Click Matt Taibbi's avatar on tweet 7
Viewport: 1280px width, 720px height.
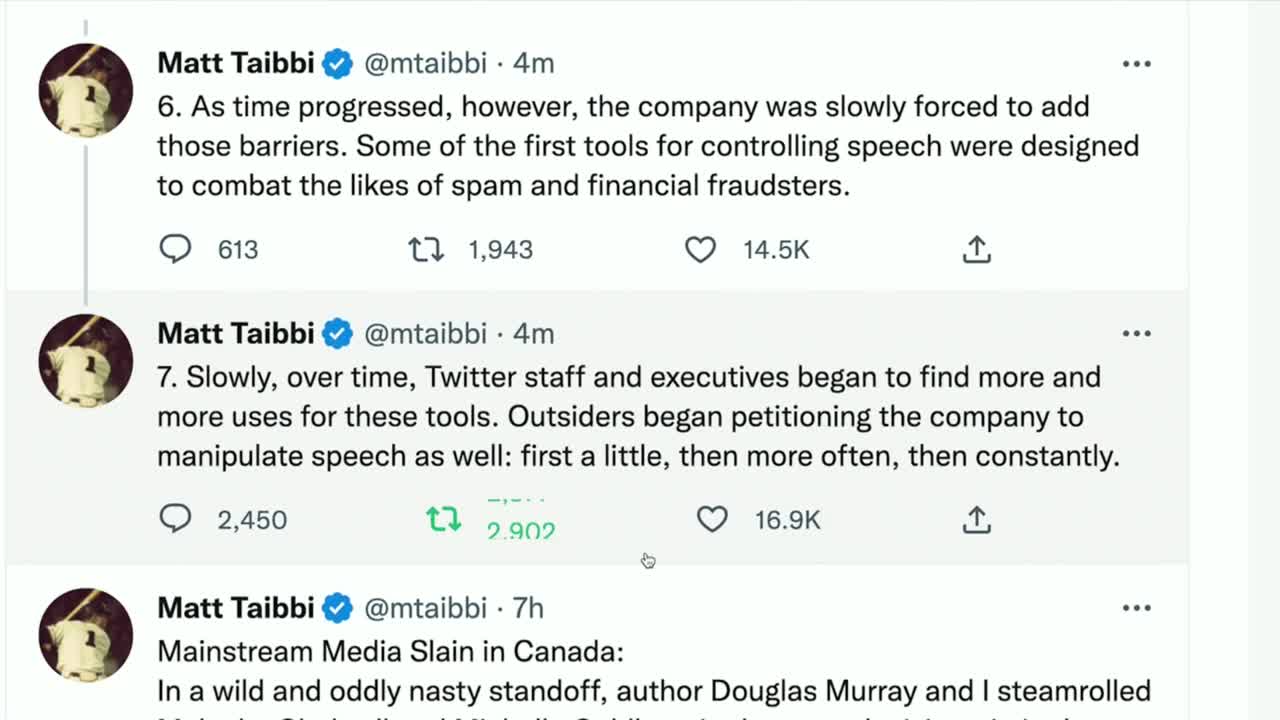coord(86,360)
